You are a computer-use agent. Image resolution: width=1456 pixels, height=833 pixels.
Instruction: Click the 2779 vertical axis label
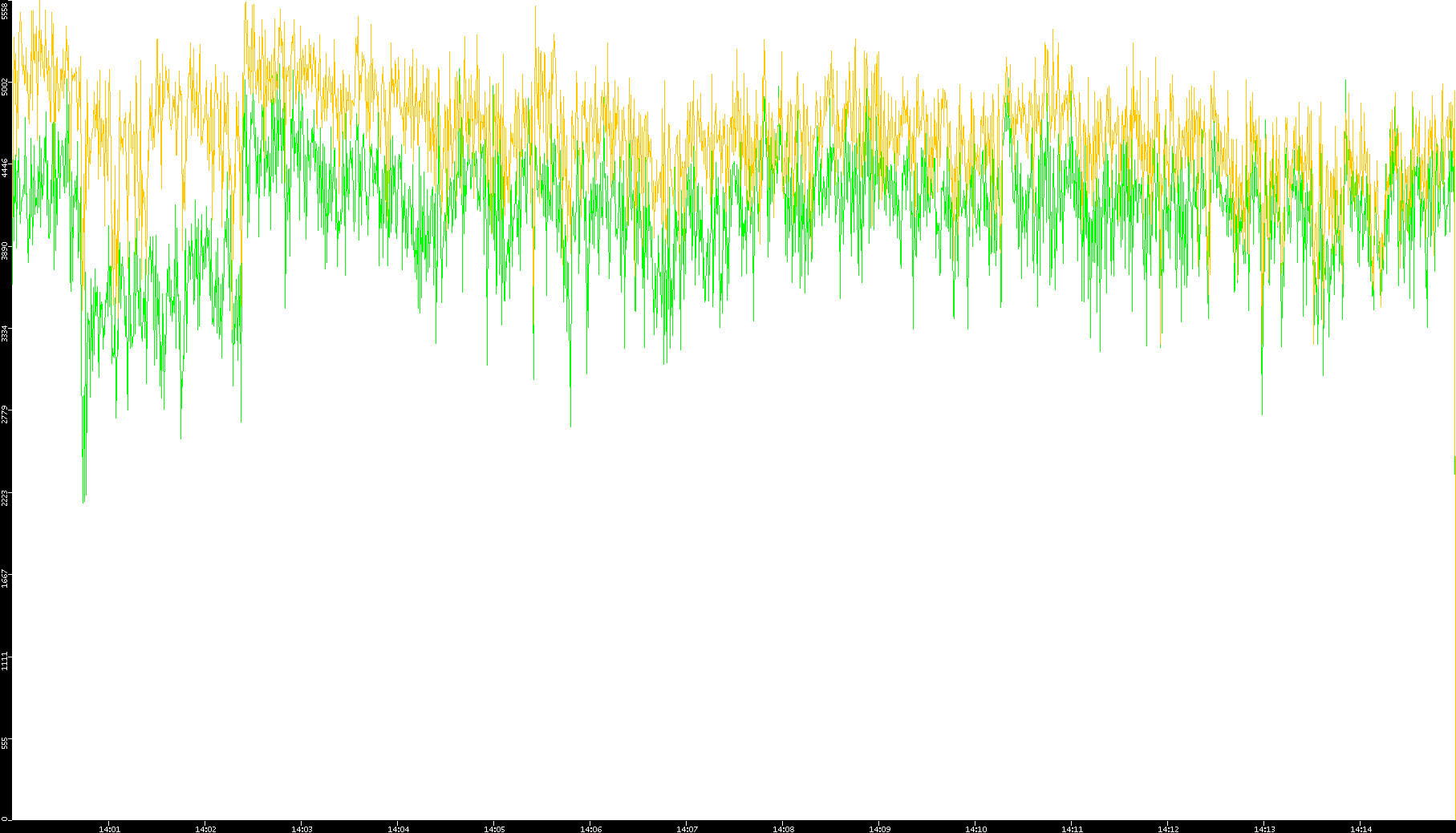click(x=6, y=414)
